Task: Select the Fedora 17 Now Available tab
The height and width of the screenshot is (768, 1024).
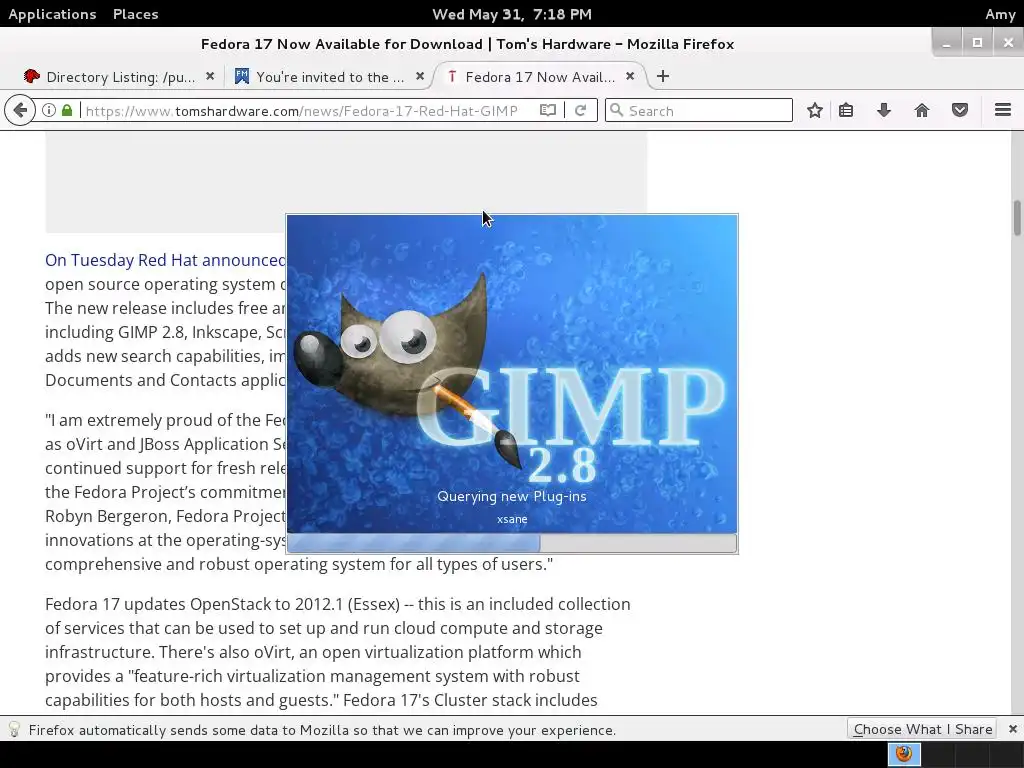Action: click(539, 76)
